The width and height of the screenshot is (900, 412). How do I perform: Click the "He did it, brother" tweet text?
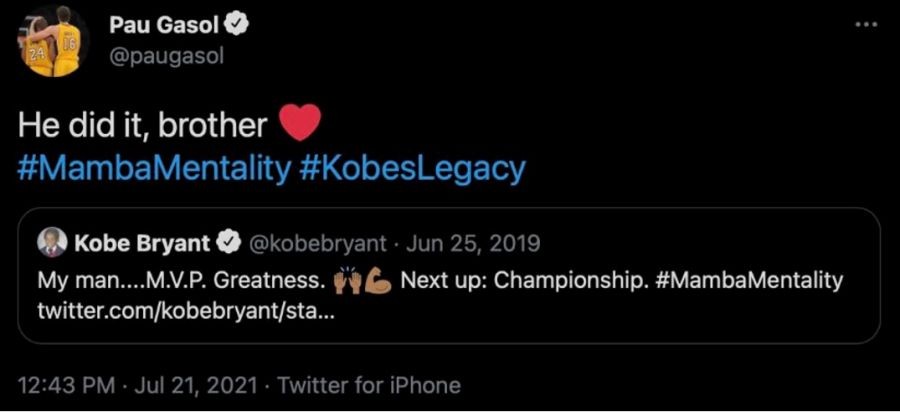click(143, 125)
